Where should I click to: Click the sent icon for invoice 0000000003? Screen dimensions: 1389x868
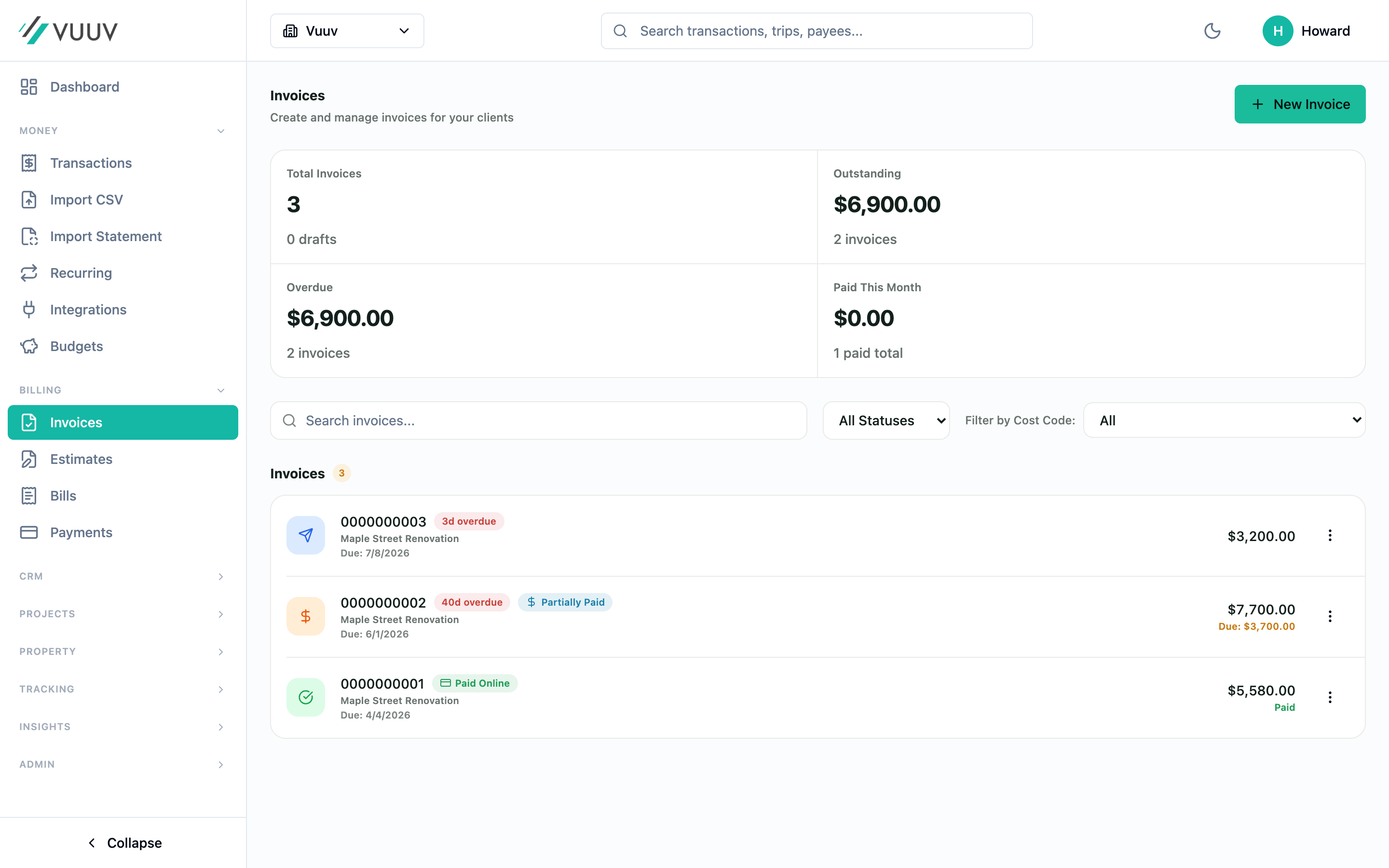coord(305,535)
